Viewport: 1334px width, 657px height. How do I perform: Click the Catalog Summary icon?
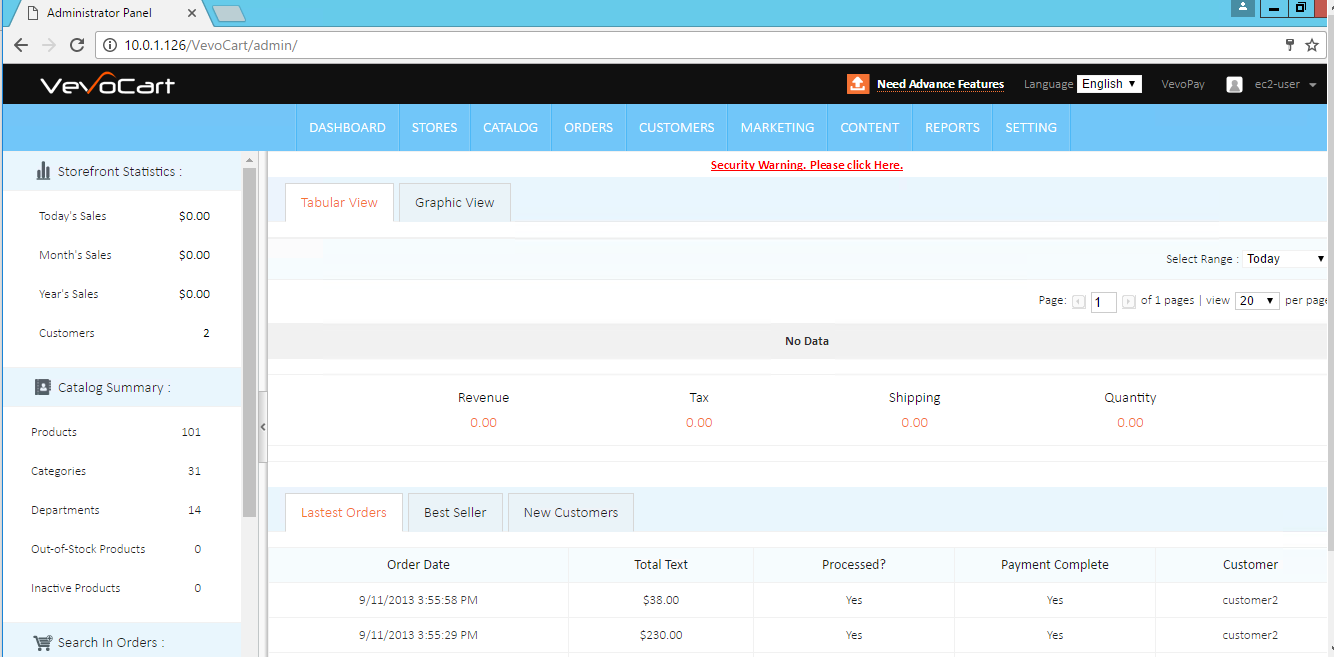click(43, 387)
